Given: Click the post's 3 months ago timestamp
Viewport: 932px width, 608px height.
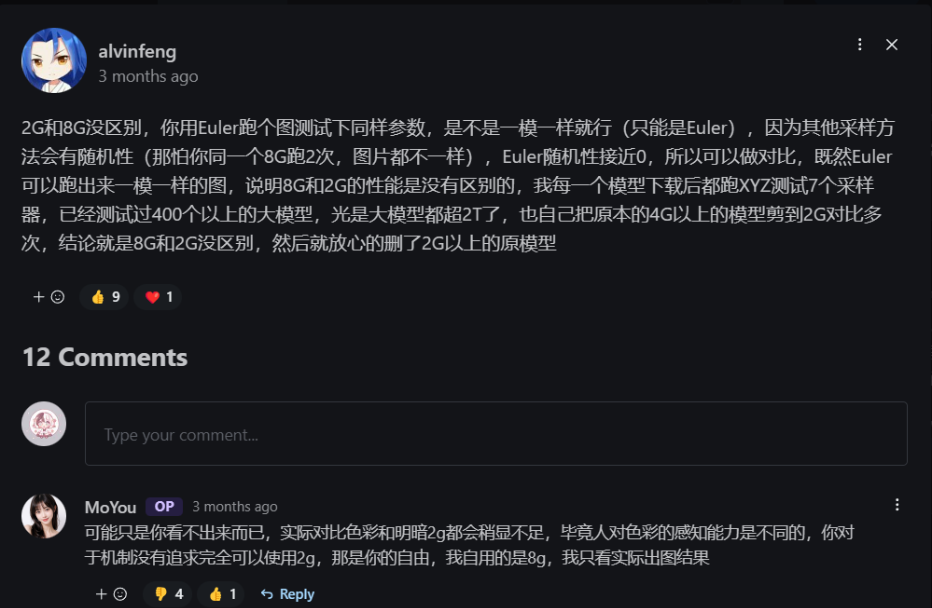Looking at the screenshot, I should click(148, 77).
